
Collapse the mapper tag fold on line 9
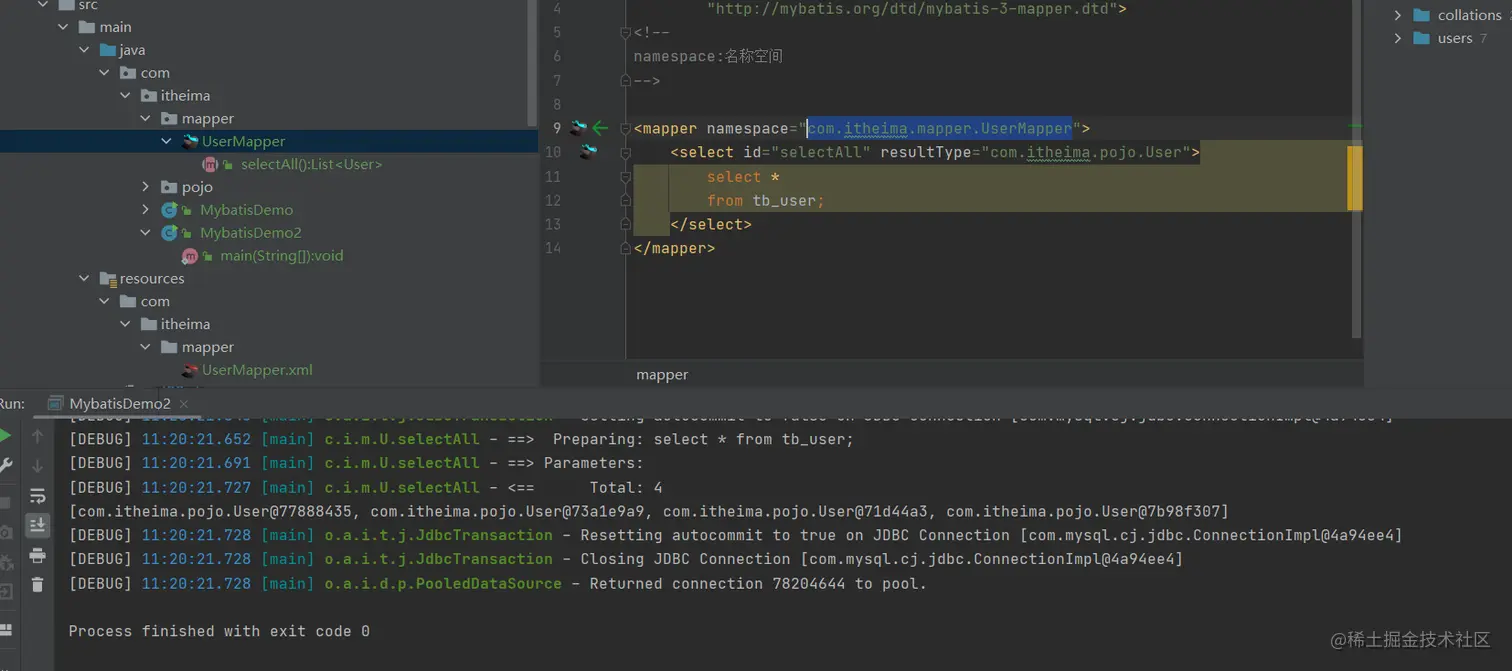click(625, 128)
